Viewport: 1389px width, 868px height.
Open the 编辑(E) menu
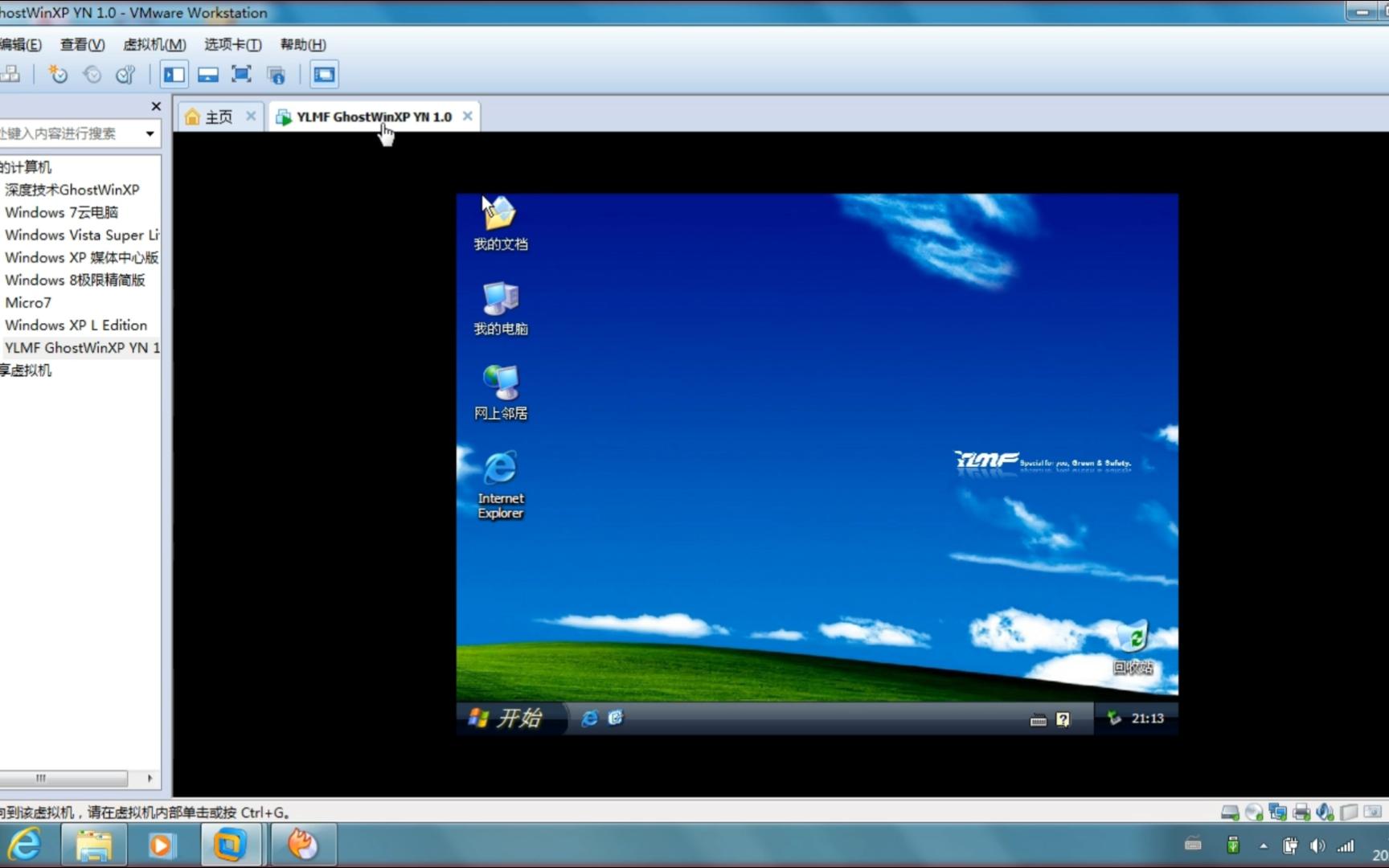click(21, 44)
